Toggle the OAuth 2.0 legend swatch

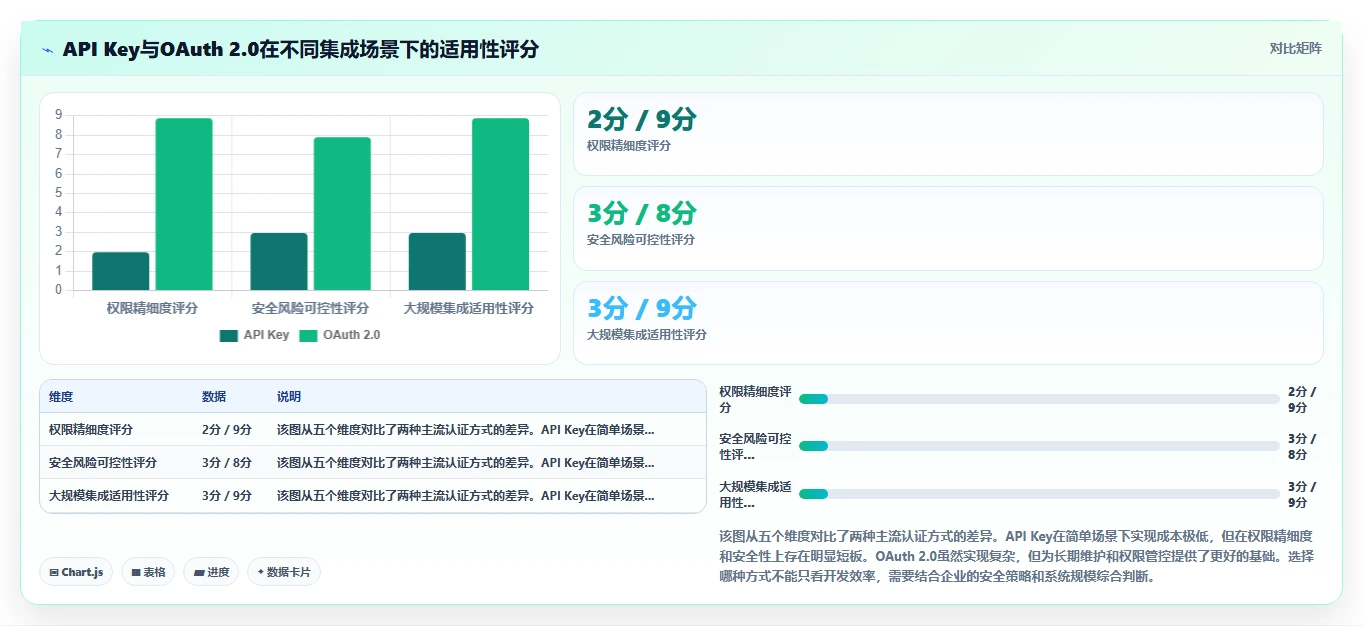tap(308, 335)
